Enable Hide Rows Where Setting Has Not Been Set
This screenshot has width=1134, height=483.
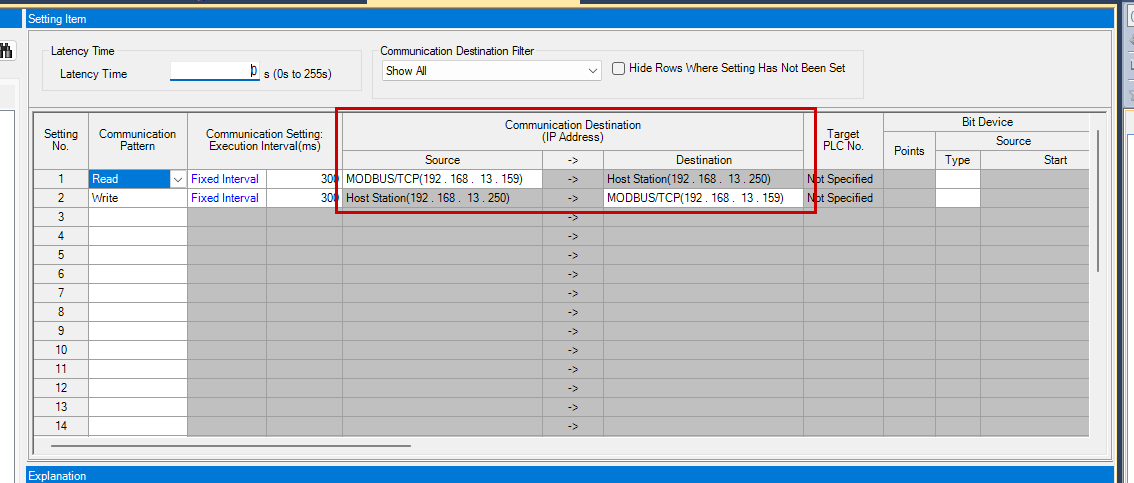pos(618,69)
